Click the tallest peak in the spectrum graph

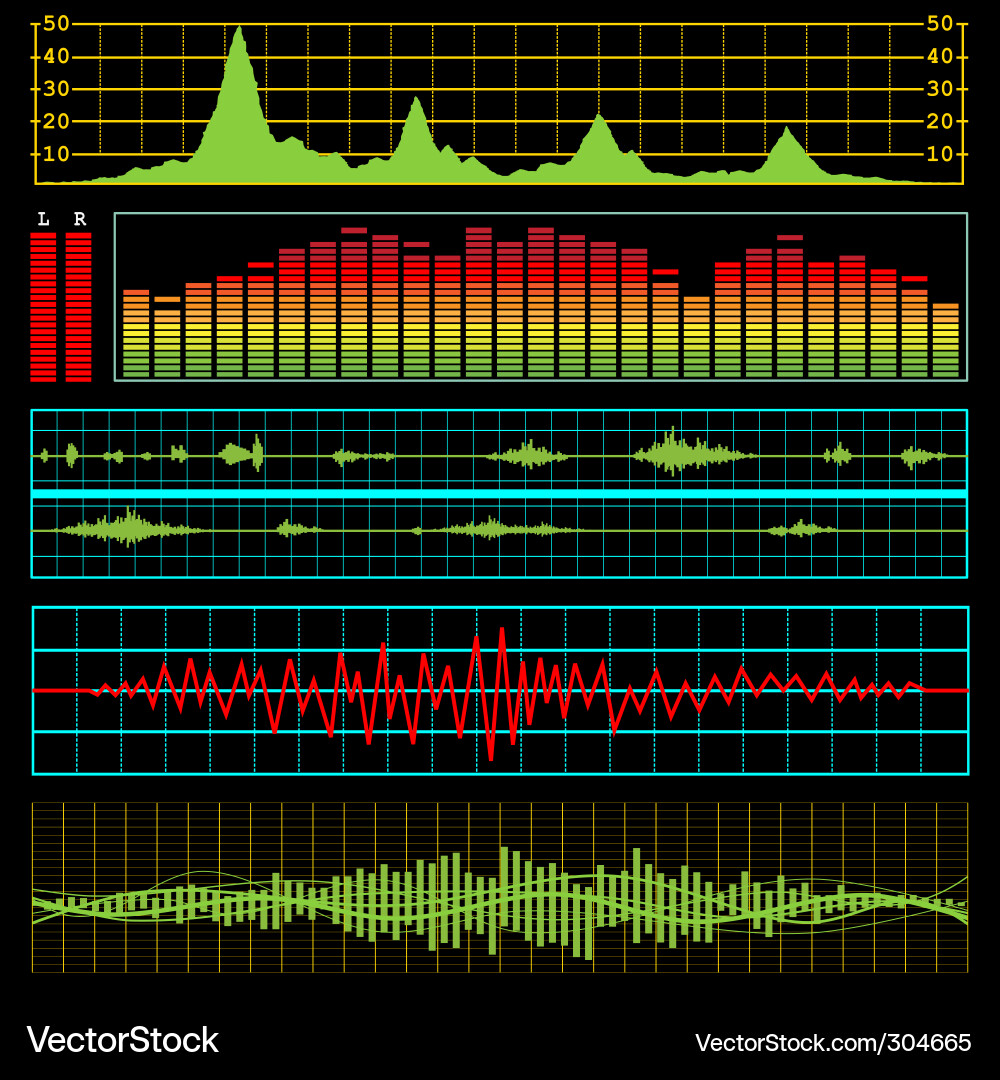point(239,32)
